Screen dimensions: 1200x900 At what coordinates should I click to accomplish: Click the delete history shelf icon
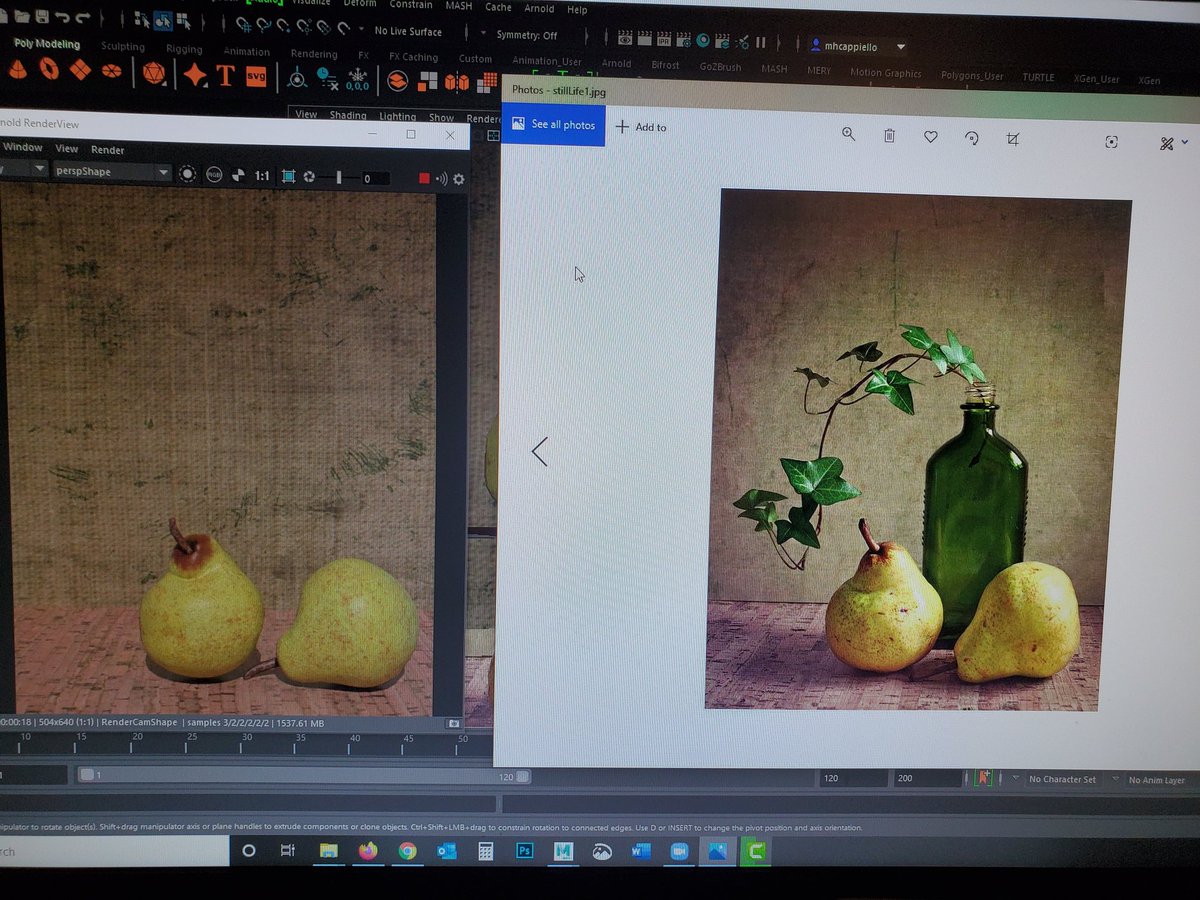(x=327, y=79)
